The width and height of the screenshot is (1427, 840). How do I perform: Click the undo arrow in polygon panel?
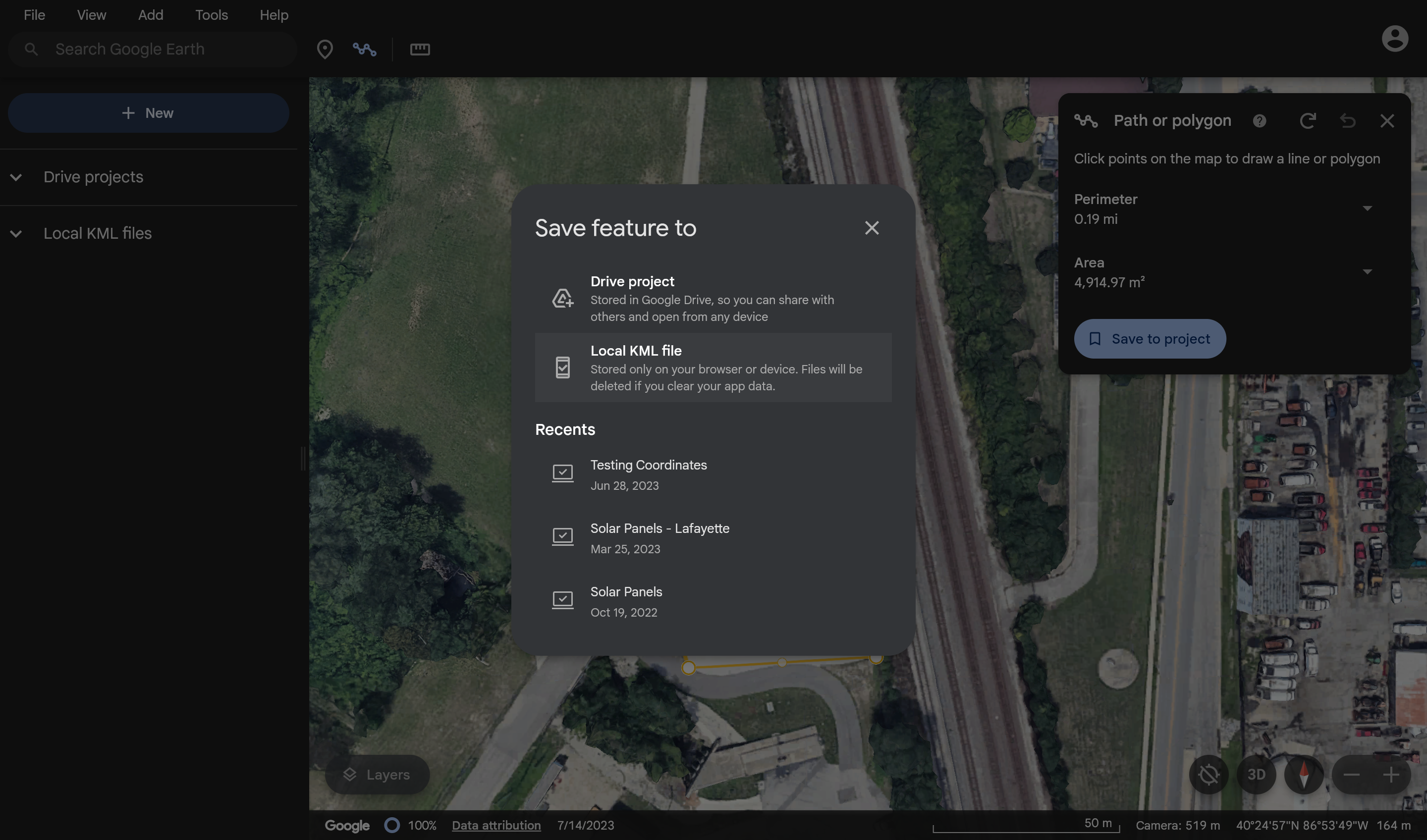click(1347, 120)
